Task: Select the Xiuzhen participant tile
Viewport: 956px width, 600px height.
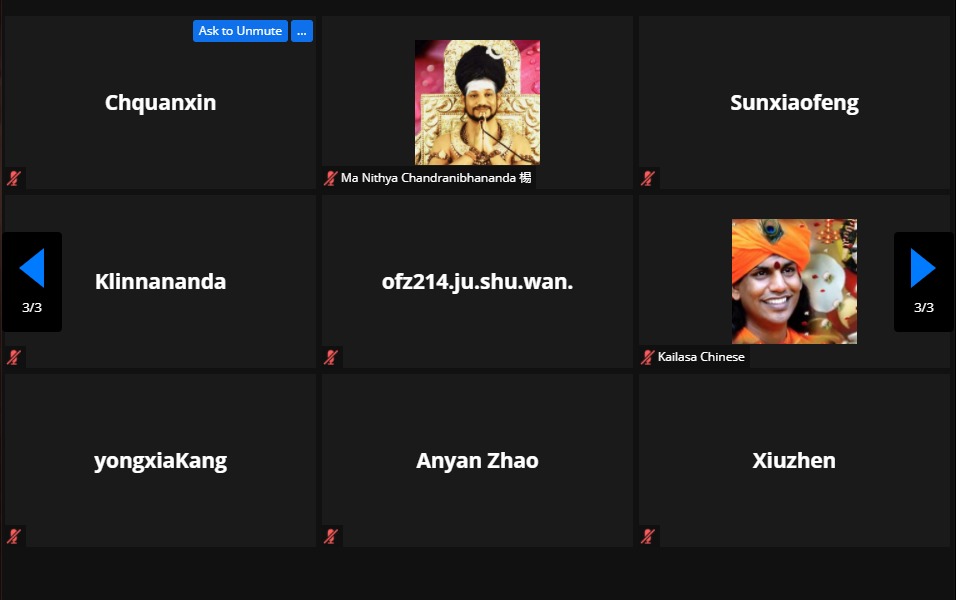Action: [794, 461]
